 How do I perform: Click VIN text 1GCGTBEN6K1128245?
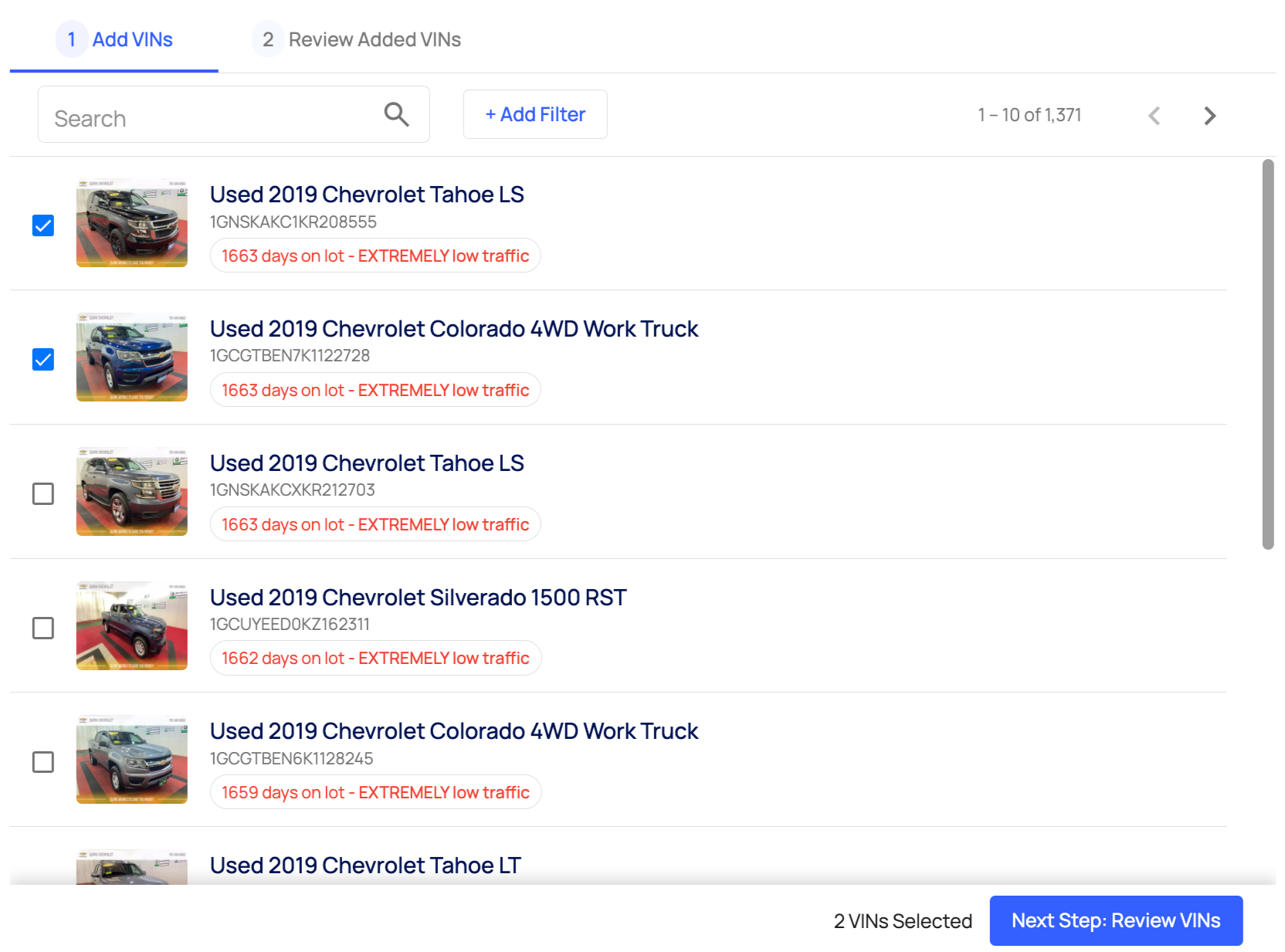click(292, 759)
